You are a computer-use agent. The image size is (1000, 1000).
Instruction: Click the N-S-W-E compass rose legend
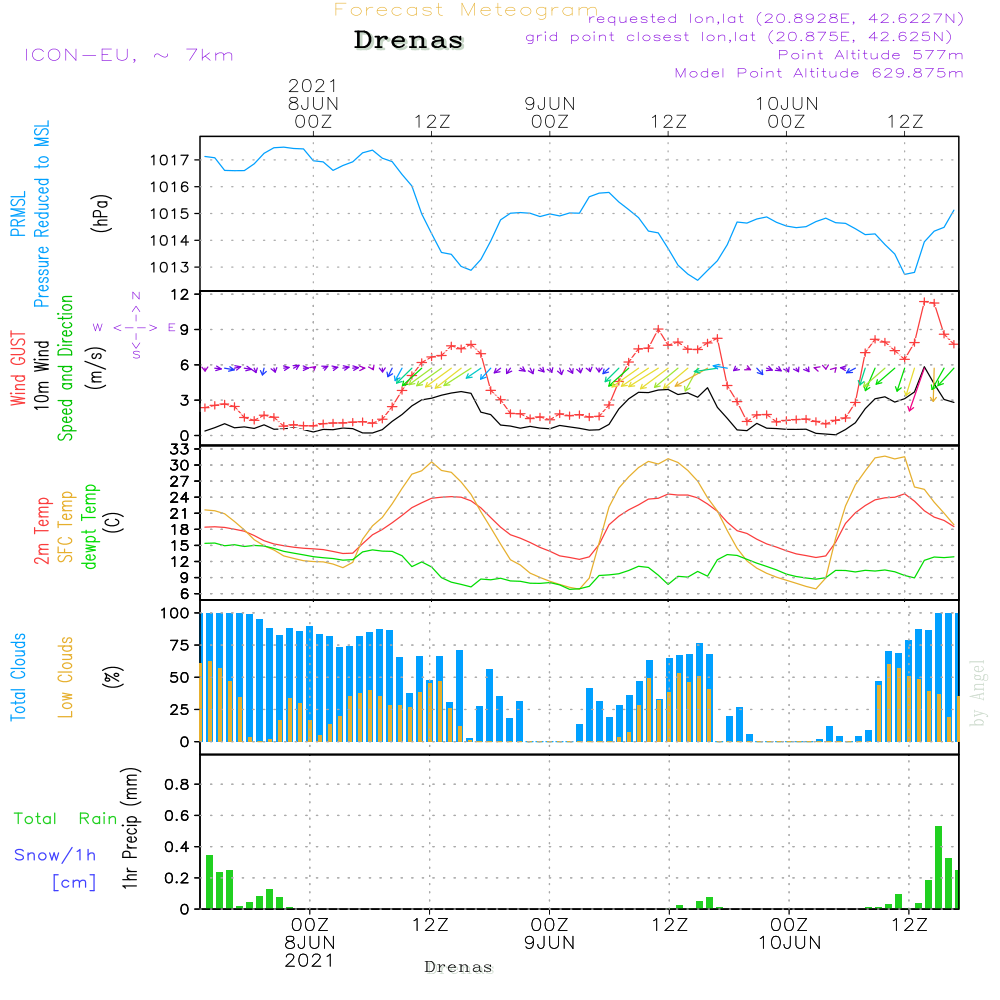coord(135,326)
